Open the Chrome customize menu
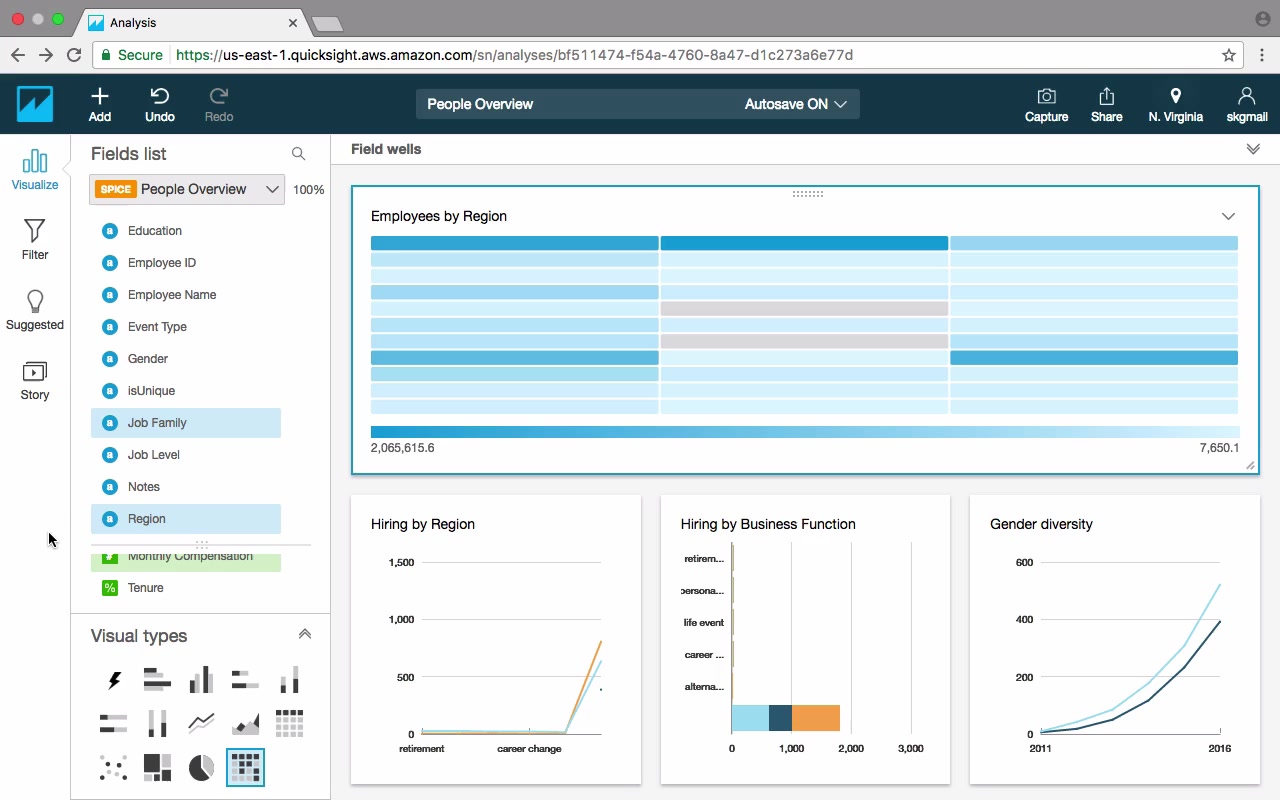The width and height of the screenshot is (1280, 800). pyautogui.click(x=1261, y=55)
